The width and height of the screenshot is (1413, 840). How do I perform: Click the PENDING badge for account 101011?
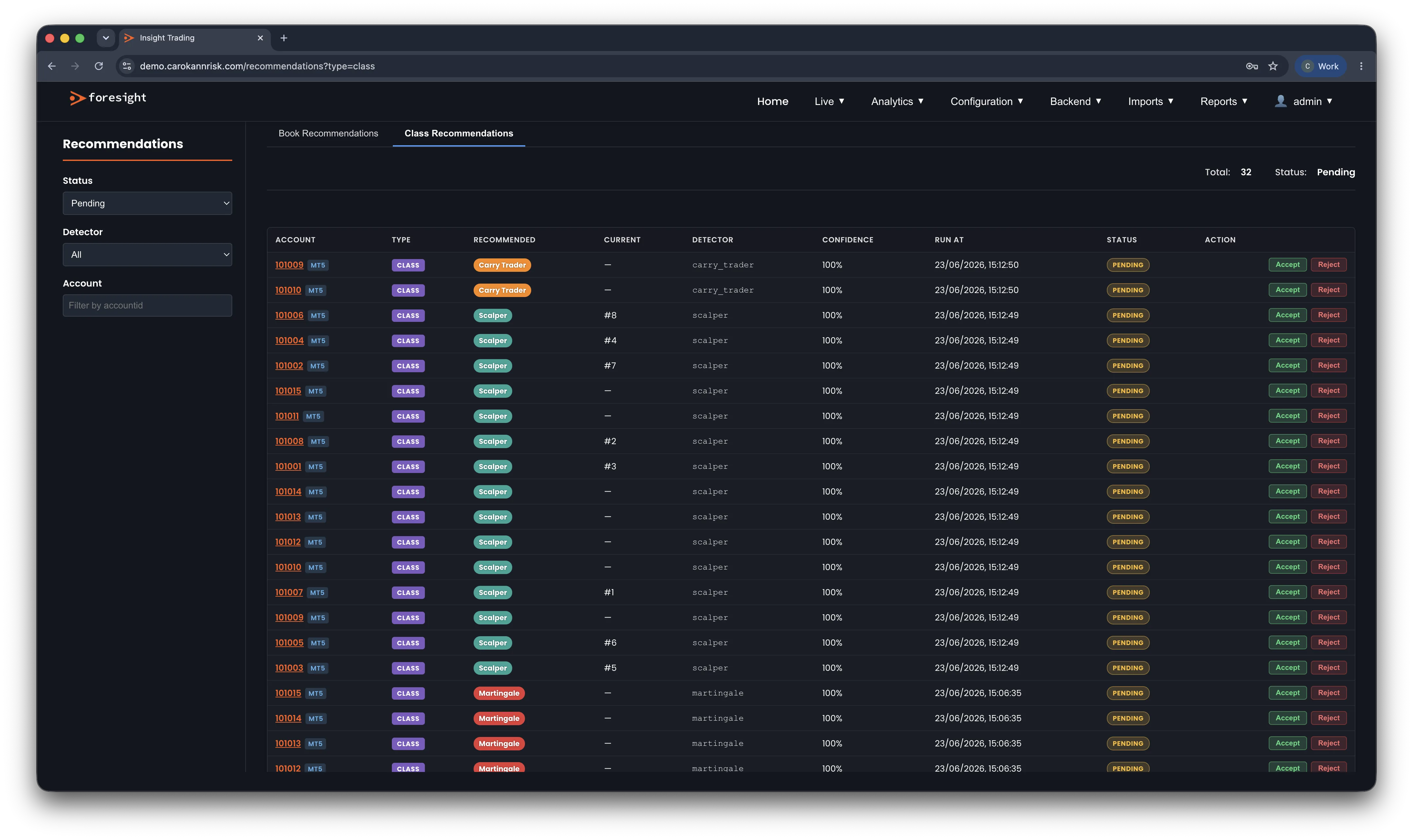click(x=1127, y=416)
